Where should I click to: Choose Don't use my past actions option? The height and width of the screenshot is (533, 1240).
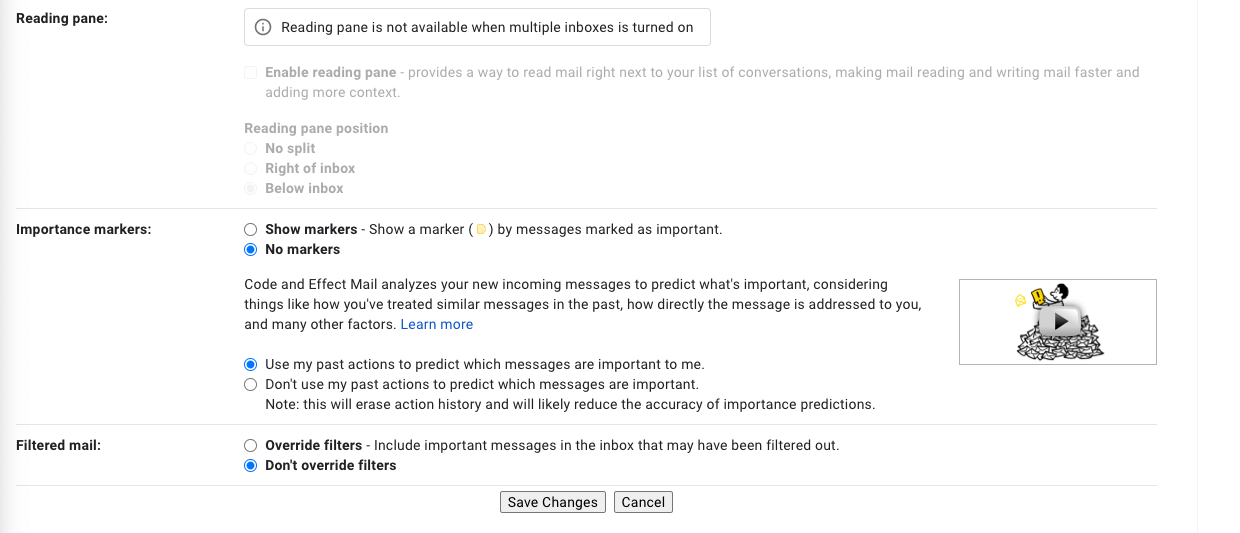[251, 384]
